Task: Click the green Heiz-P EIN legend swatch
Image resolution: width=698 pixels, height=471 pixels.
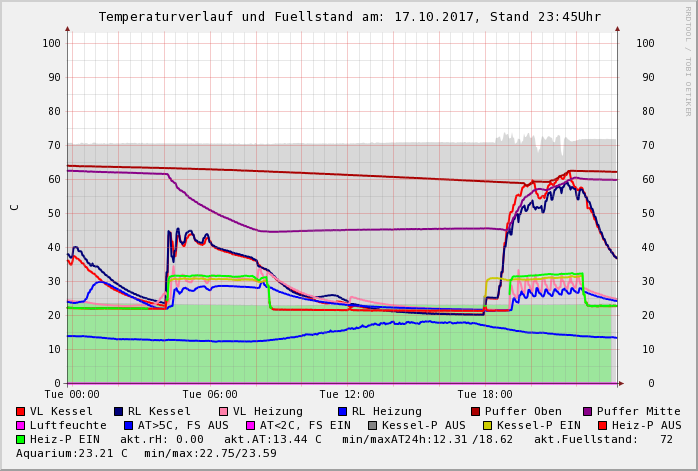Action: coord(21,439)
